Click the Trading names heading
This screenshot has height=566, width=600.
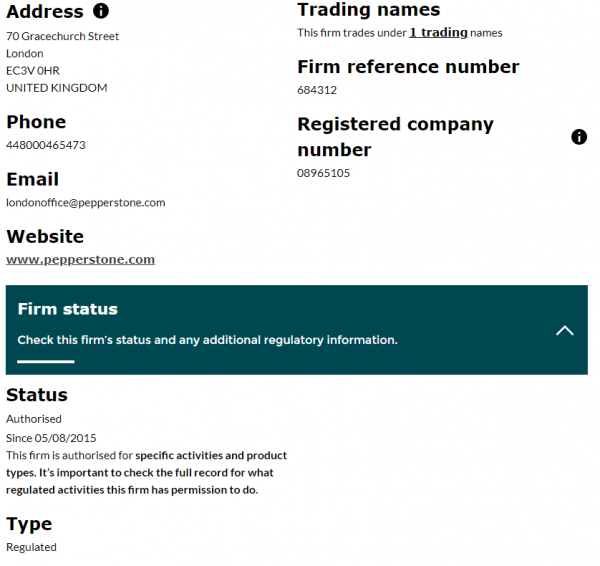coord(368,10)
